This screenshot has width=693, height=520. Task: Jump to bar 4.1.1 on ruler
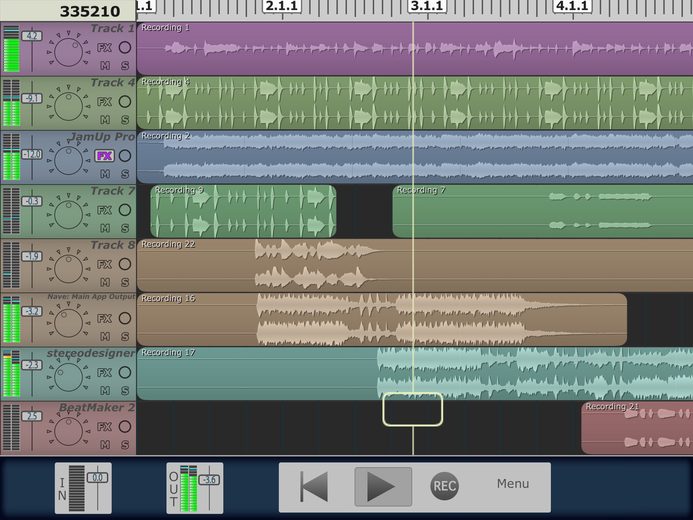(572, 6)
